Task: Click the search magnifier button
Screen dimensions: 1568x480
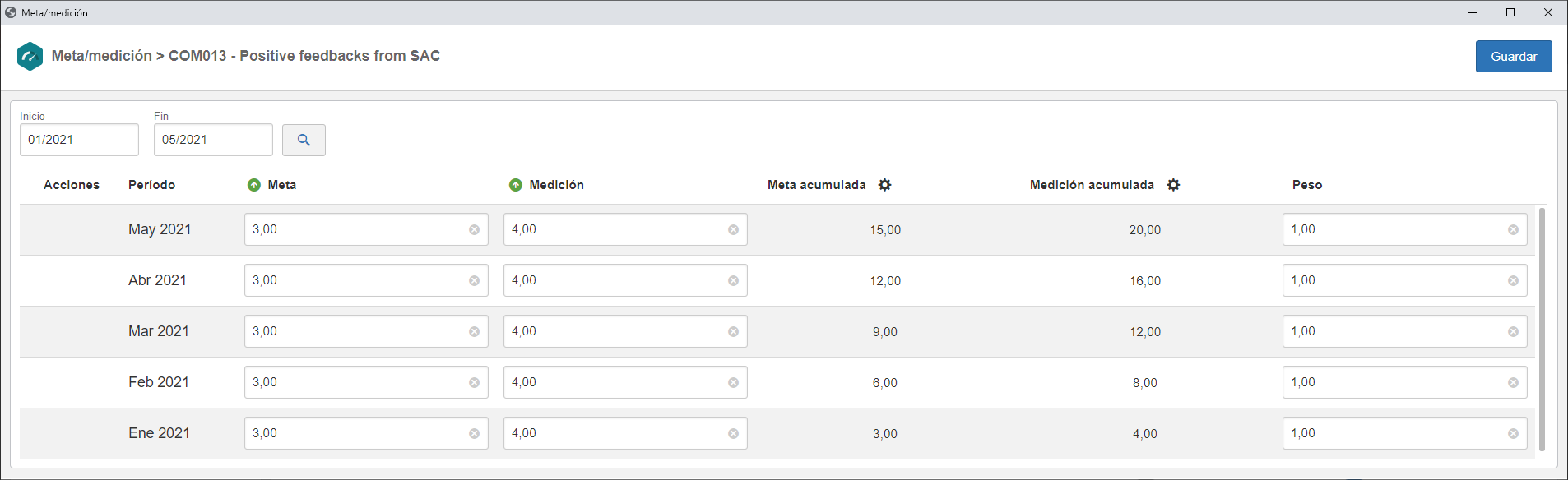Action: [304, 140]
